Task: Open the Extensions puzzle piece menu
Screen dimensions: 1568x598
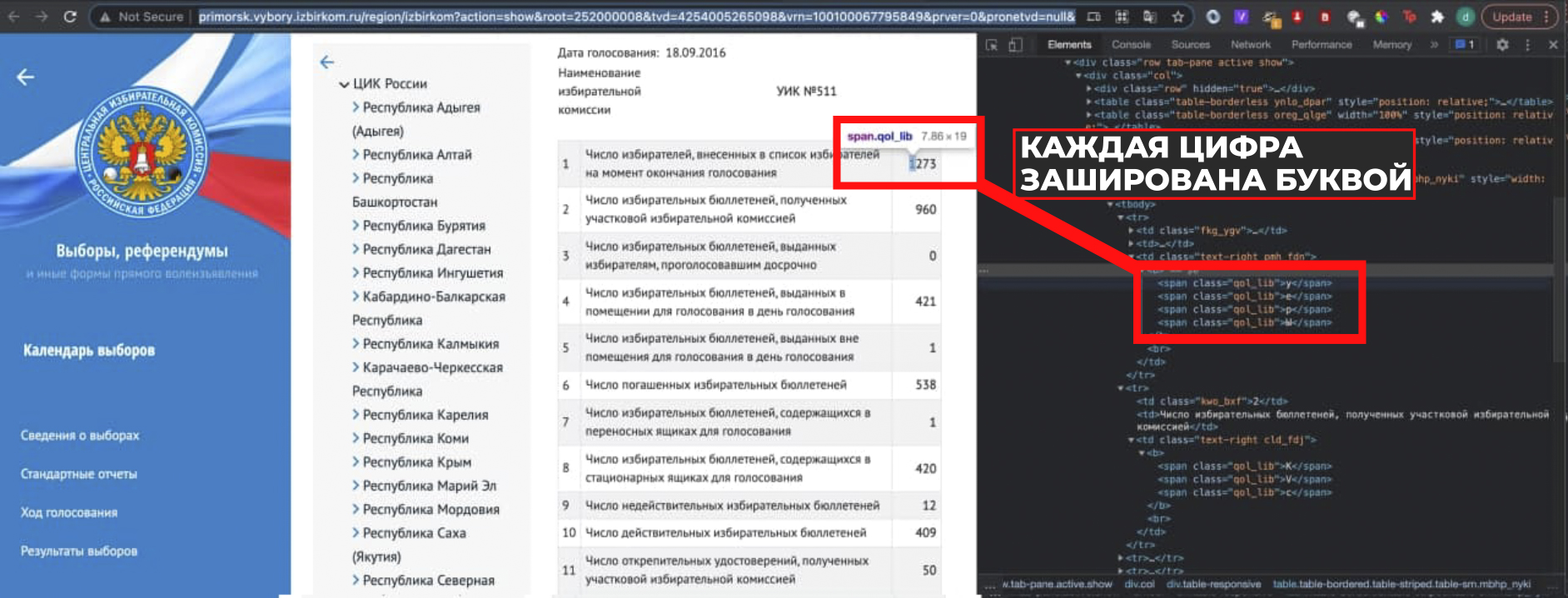Action: pyautogui.click(x=1437, y=17)
